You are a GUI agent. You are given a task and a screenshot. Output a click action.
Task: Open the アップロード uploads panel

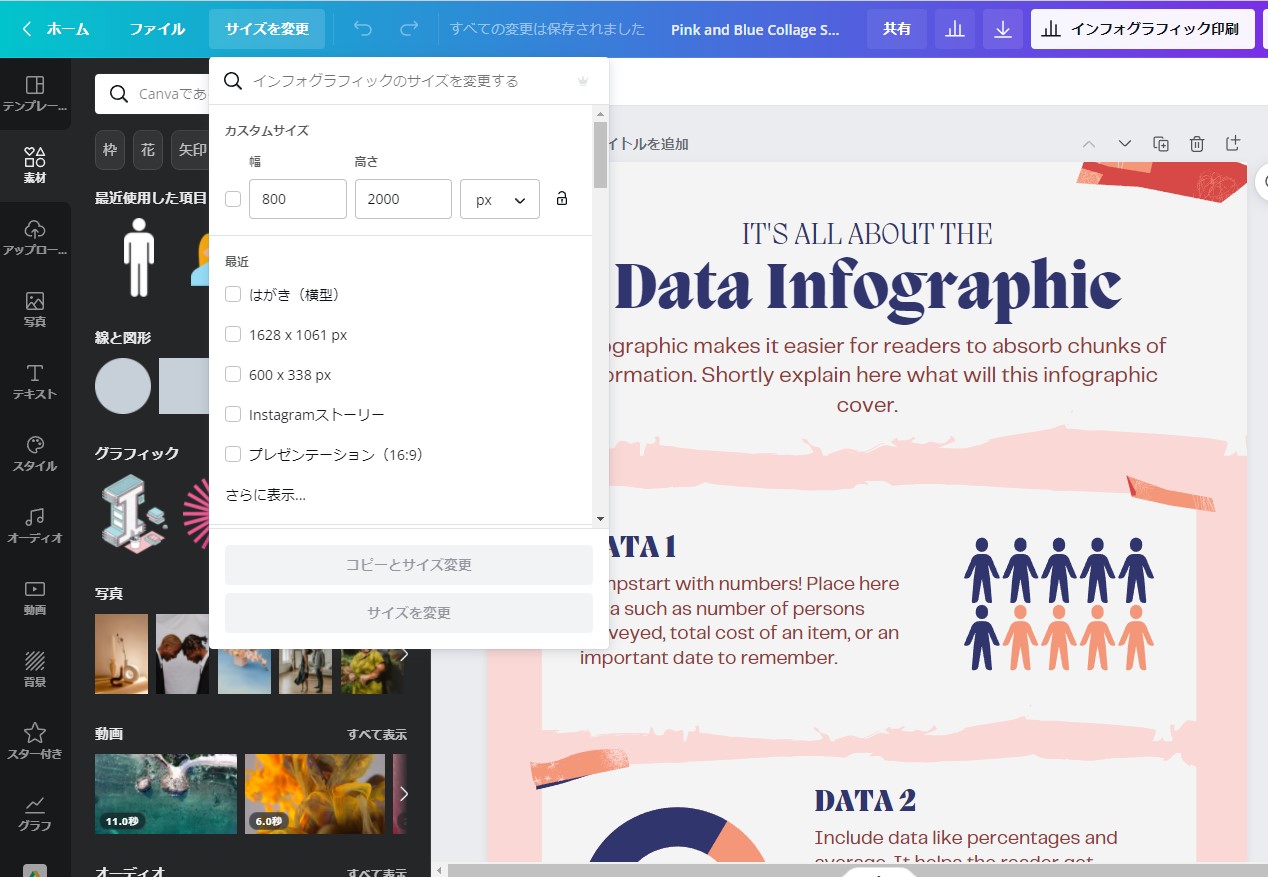click(x=35, y=238)
